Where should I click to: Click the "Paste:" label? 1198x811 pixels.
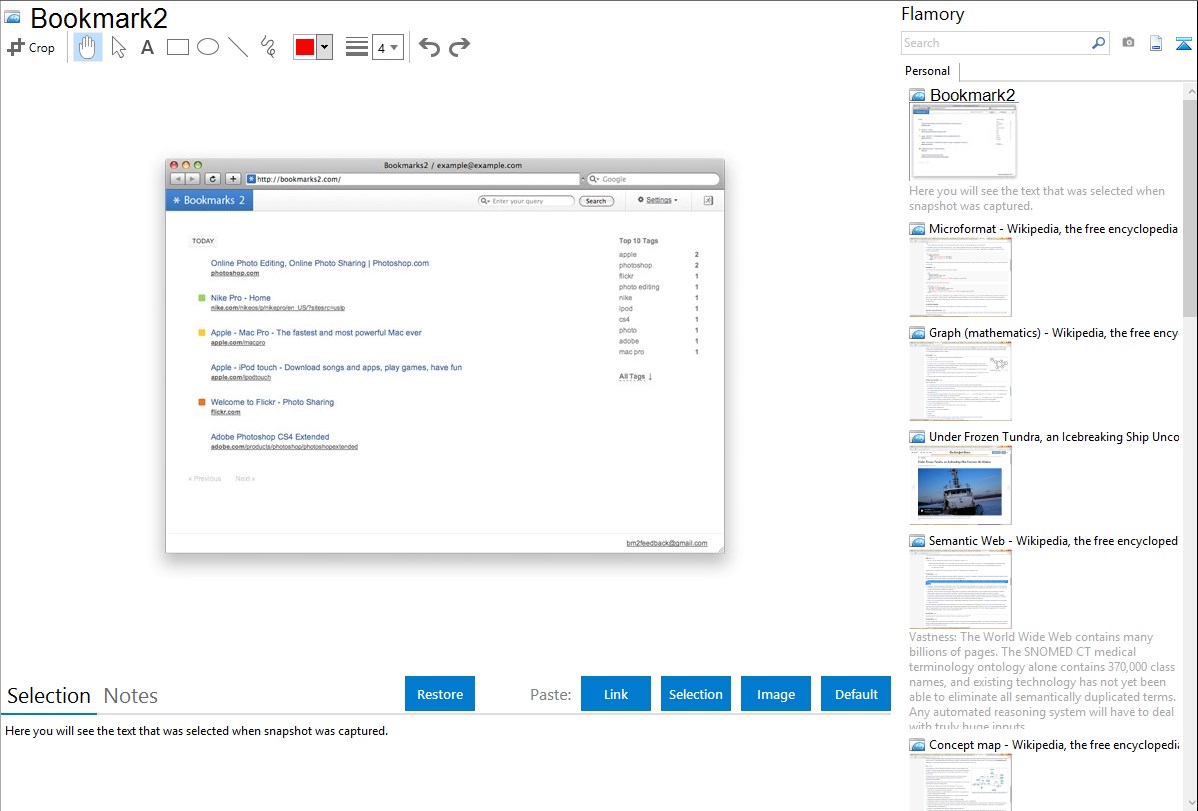coord(551,694)
